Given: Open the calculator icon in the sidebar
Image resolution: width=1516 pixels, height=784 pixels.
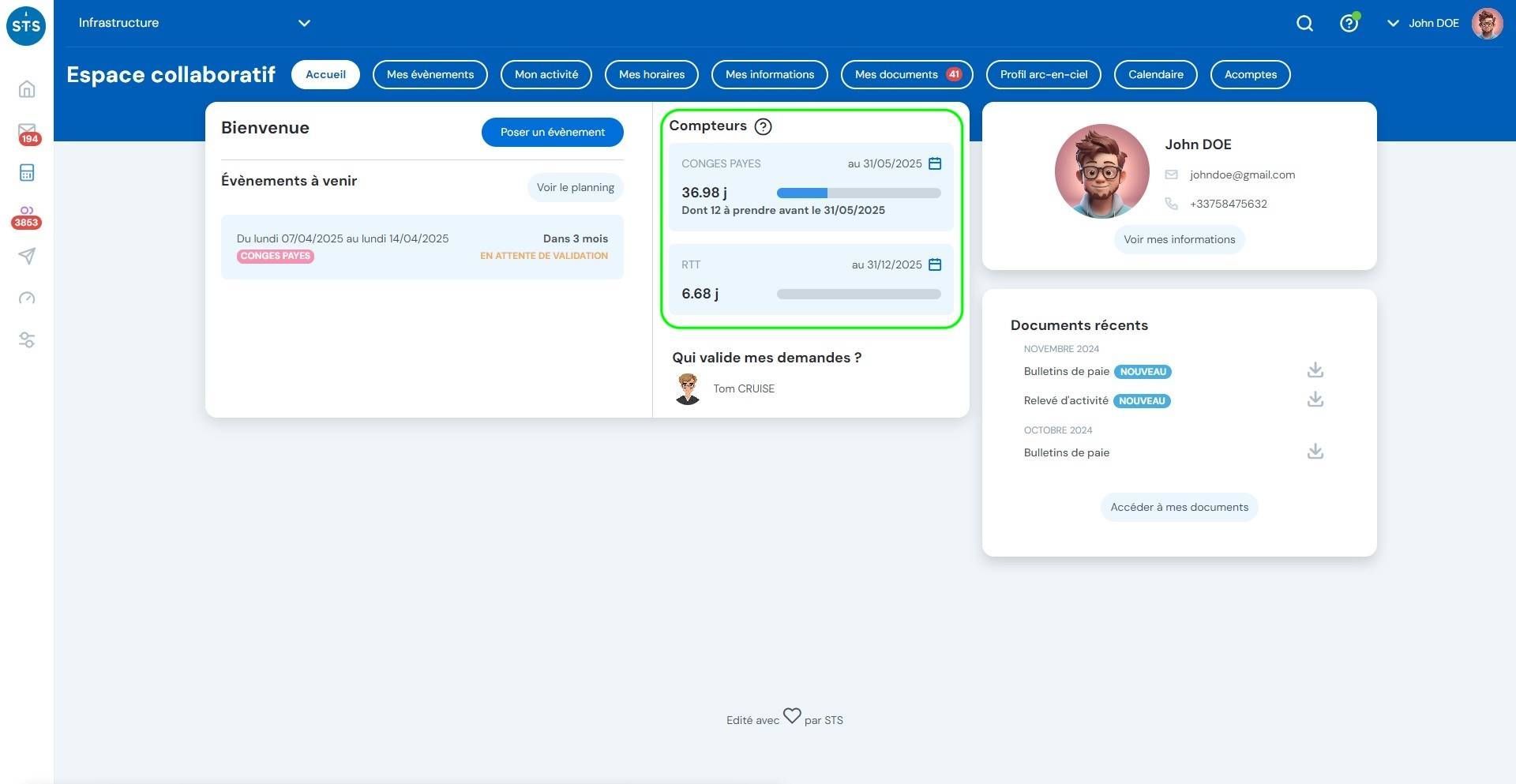Looking at the screenshot, I should pos(27,173).
